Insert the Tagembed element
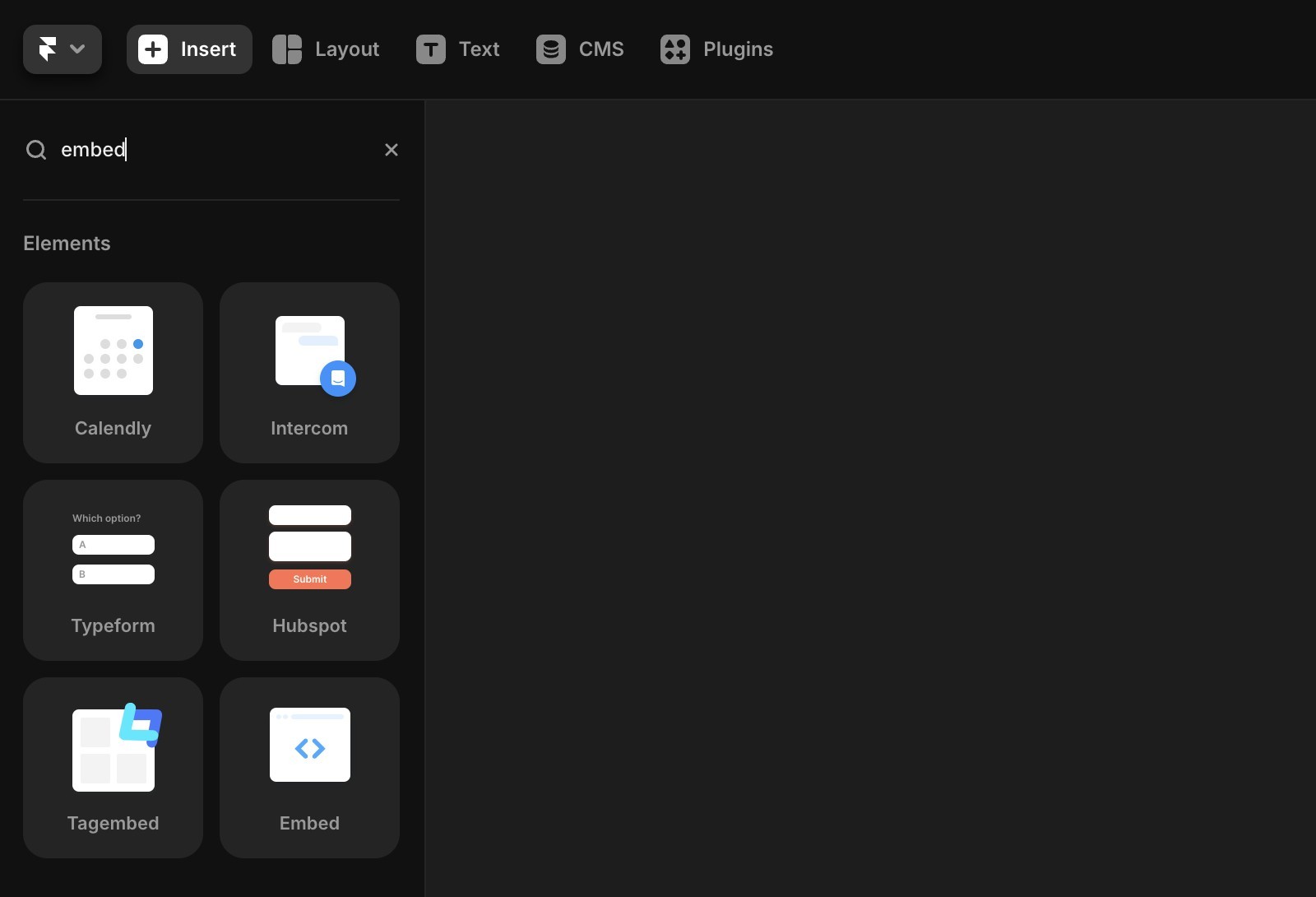Viewport: 1316px width, 897px height. tap(113, 768)
